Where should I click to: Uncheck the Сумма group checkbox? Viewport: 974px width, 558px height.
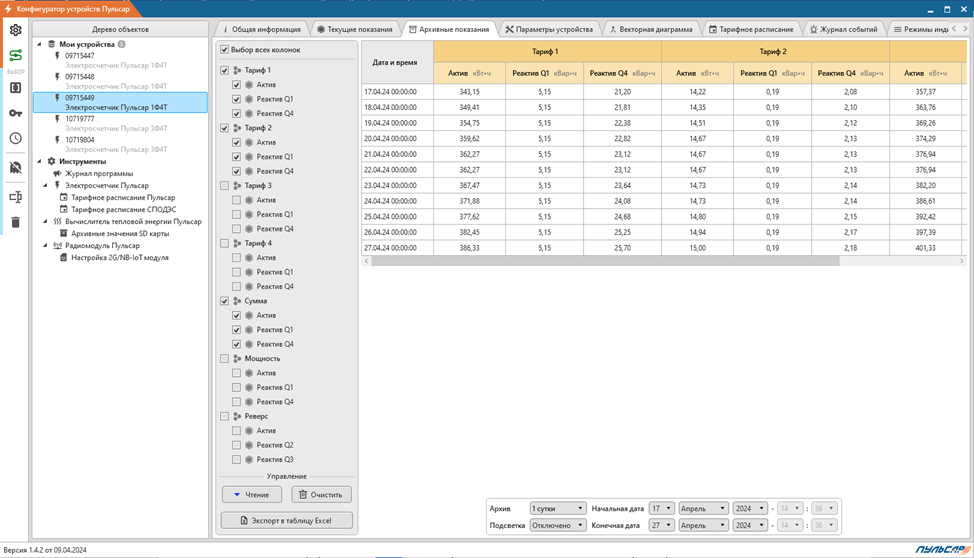pos(224,301)
